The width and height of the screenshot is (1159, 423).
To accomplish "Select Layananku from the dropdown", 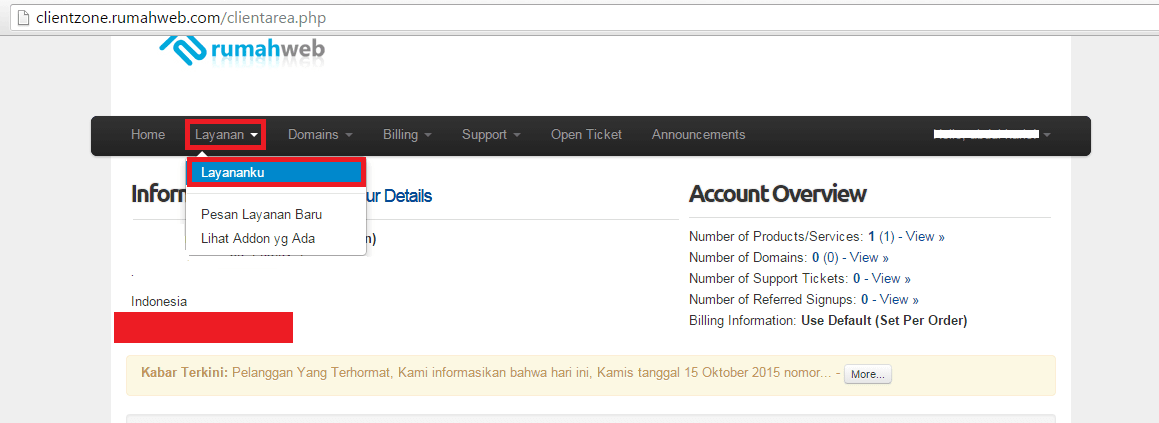I will pyautogui.click(x=276, y=172).
